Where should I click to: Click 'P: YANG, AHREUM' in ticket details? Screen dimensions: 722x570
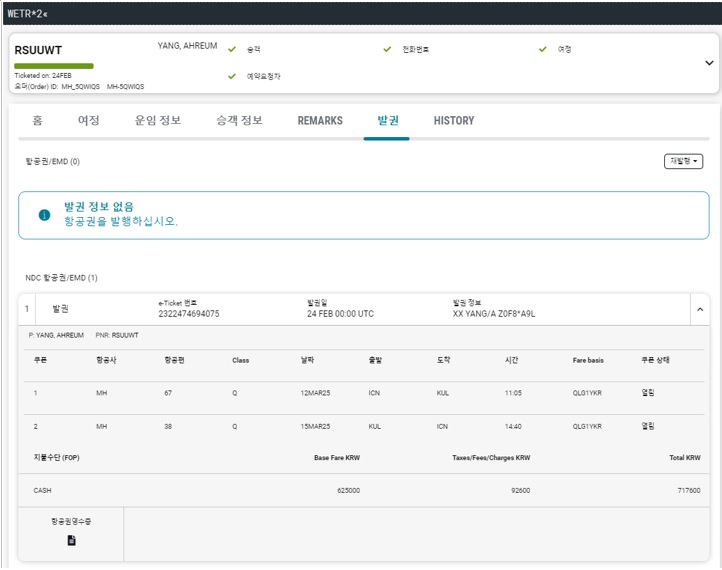(x=56, y=335)
